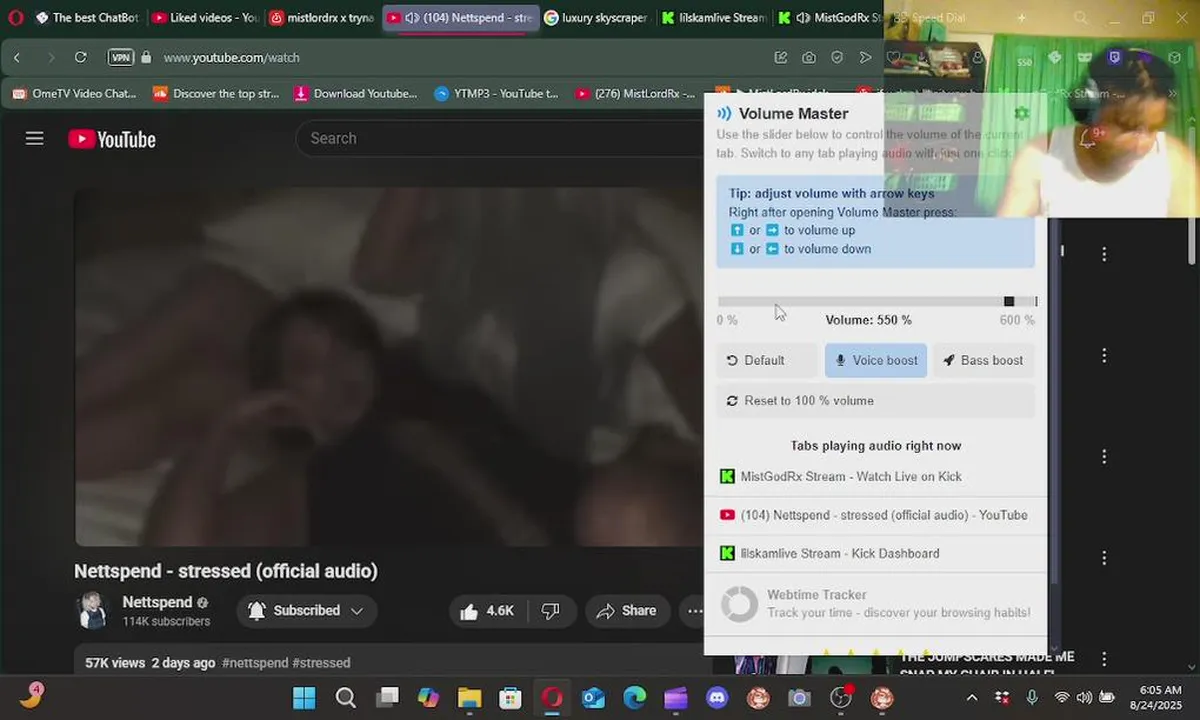Reload the current page

point(80,58)
